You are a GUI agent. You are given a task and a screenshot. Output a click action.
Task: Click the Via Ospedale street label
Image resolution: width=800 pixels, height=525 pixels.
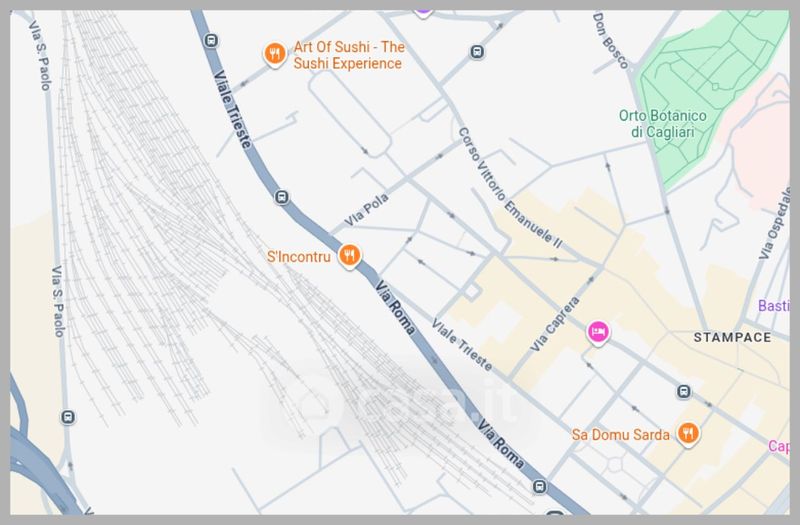[776, 224]
